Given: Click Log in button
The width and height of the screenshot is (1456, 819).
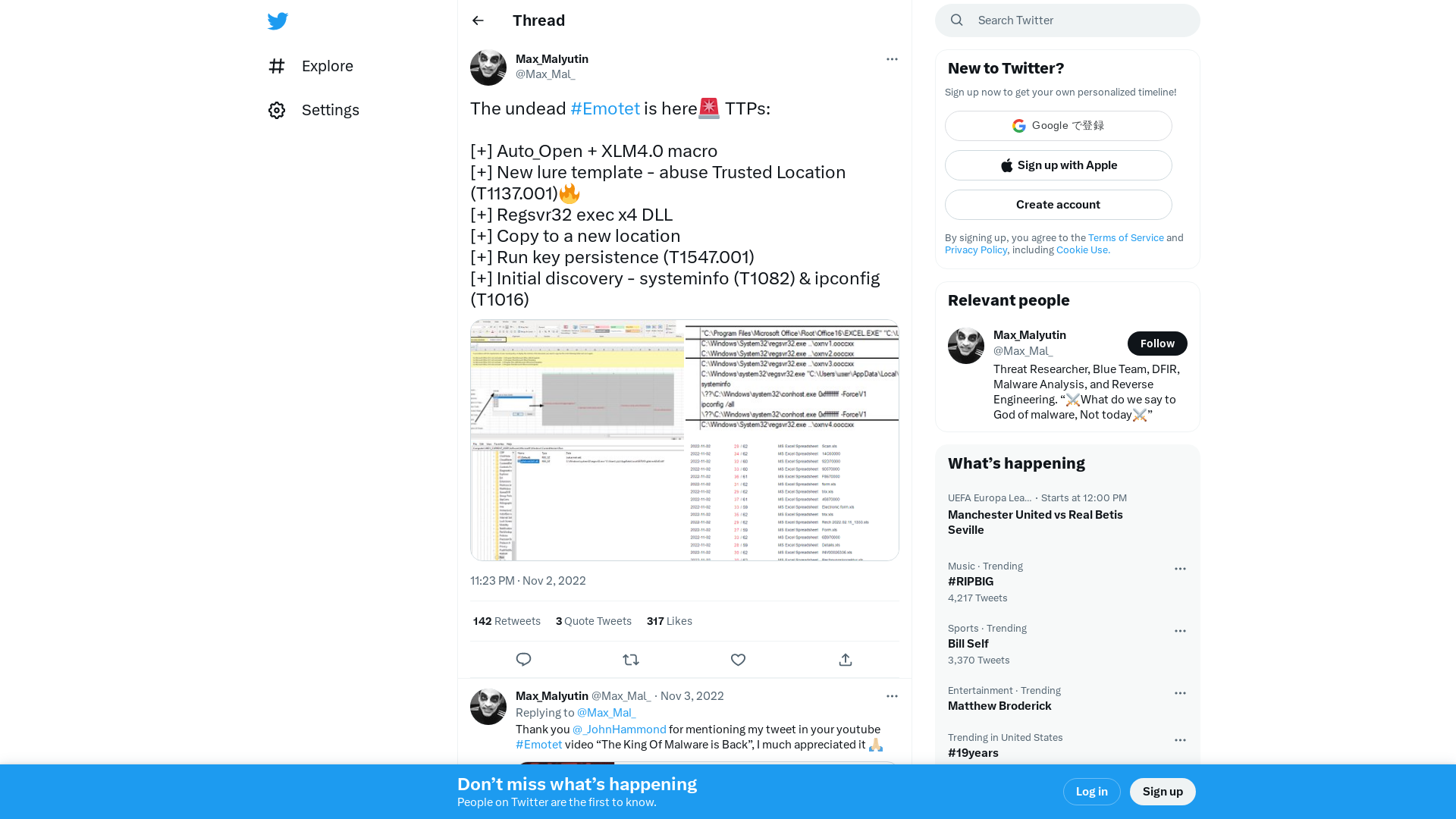Looking at the screenshot, I should coord(1091,792).
